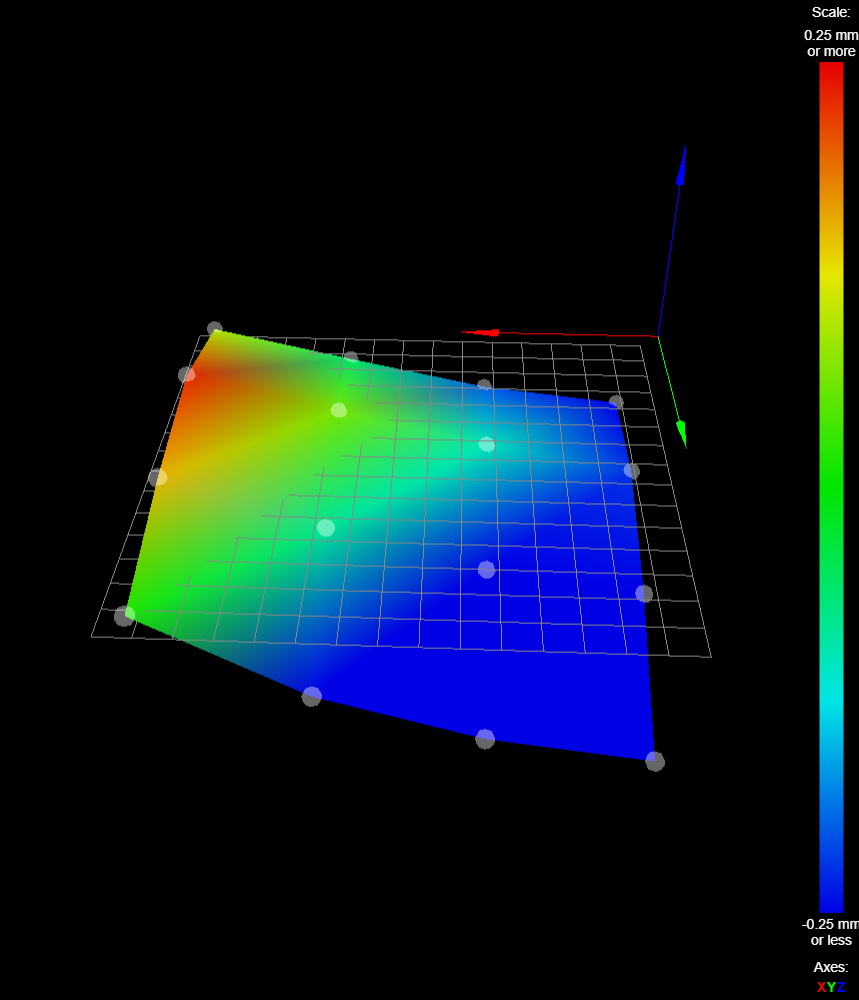Screen dimensions: 859x1000
Task: Click the "Axes:" legend heading
Action: pyautogui.click(x=831, y=967)
